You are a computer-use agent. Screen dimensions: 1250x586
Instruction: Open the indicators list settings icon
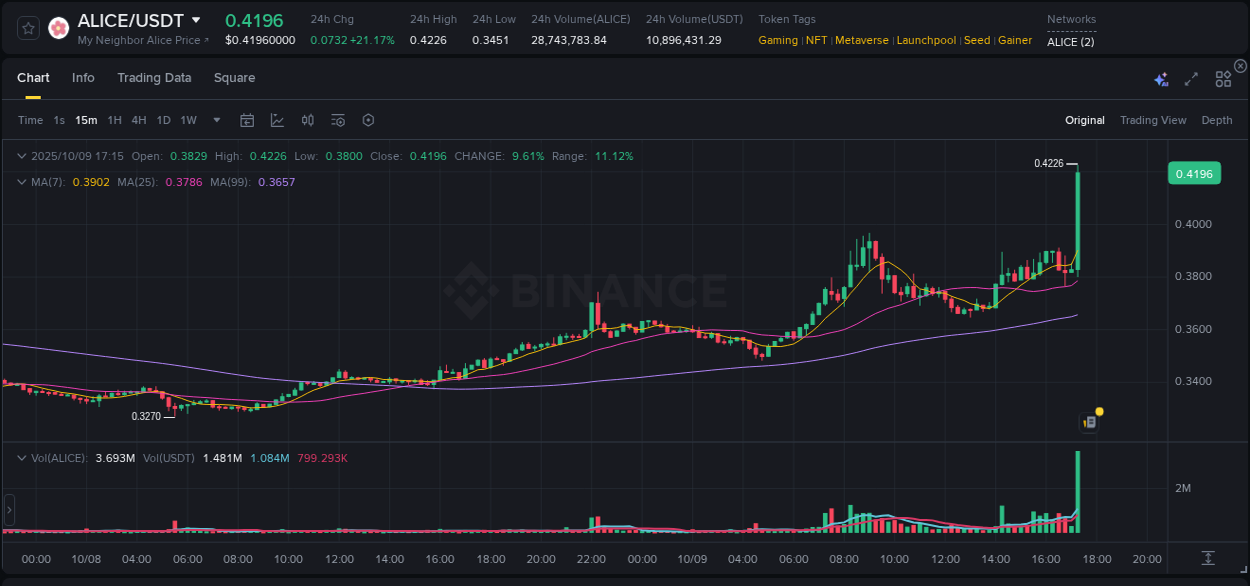pyautogui.click(x=338, y=120)
